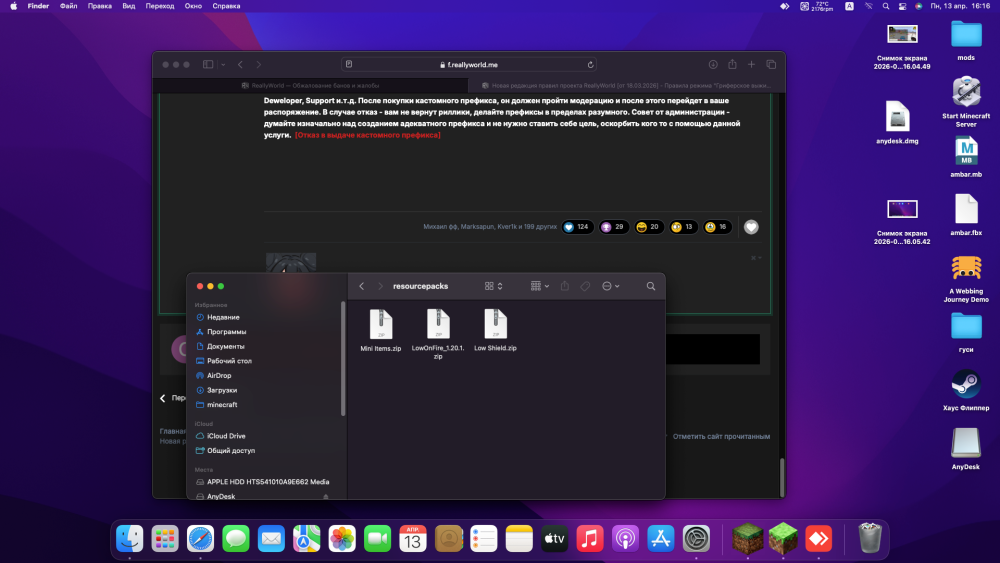Open Safari from the Dock
1000x563 pixels.
point(200,539)
